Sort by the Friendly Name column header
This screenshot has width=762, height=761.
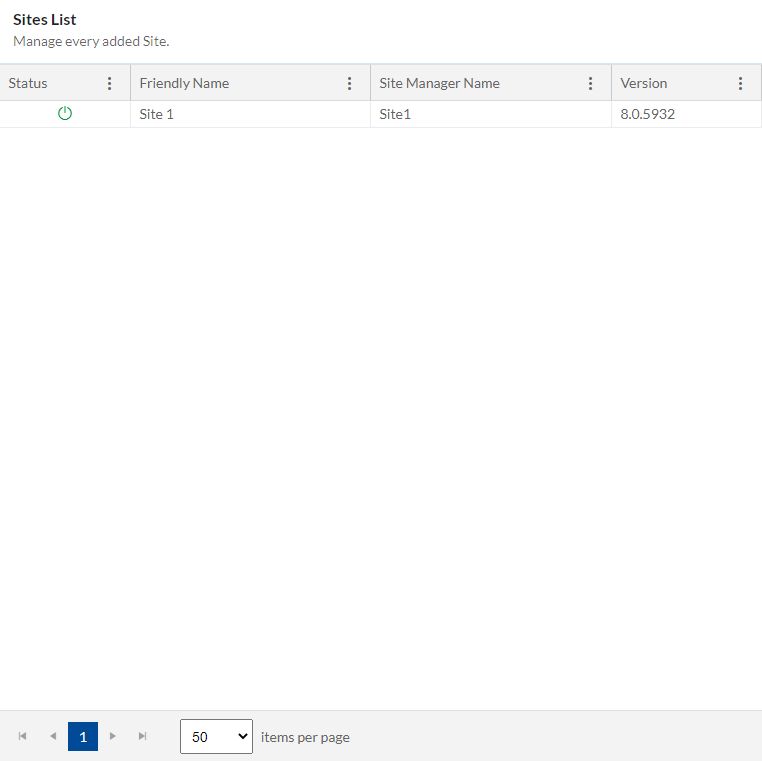tap(184, 84)
